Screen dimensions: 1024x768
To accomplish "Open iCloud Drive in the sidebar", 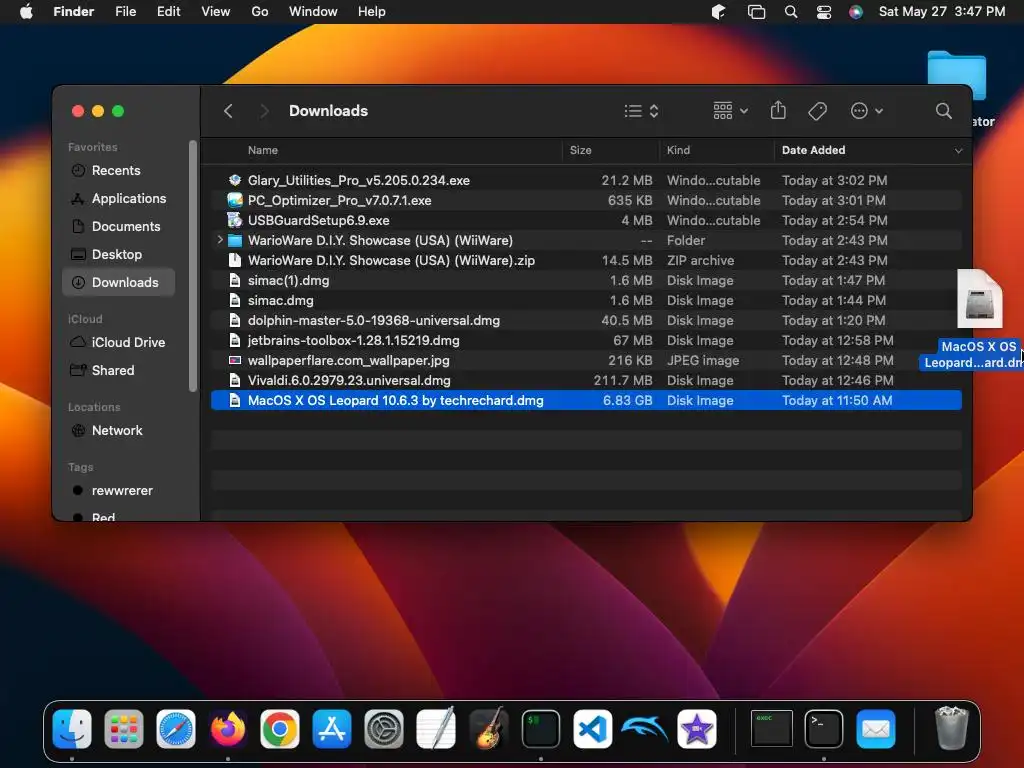I will (x=118, y=342).
